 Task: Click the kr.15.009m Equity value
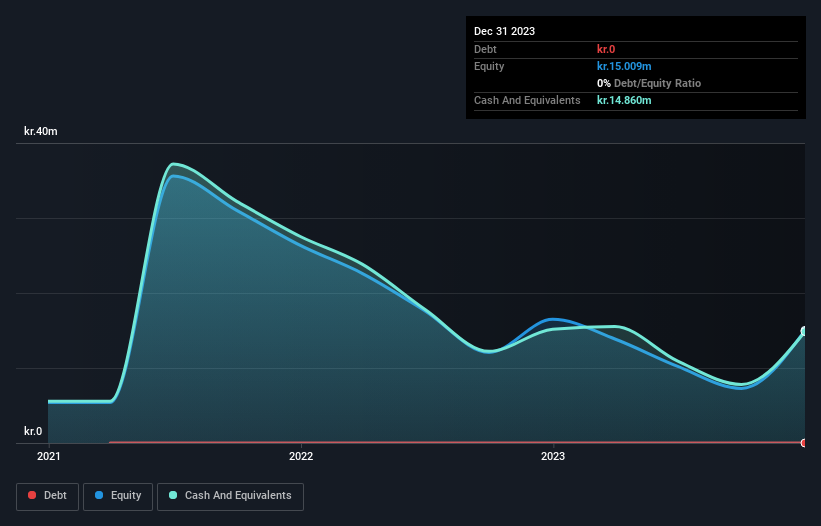pos(624,66)
